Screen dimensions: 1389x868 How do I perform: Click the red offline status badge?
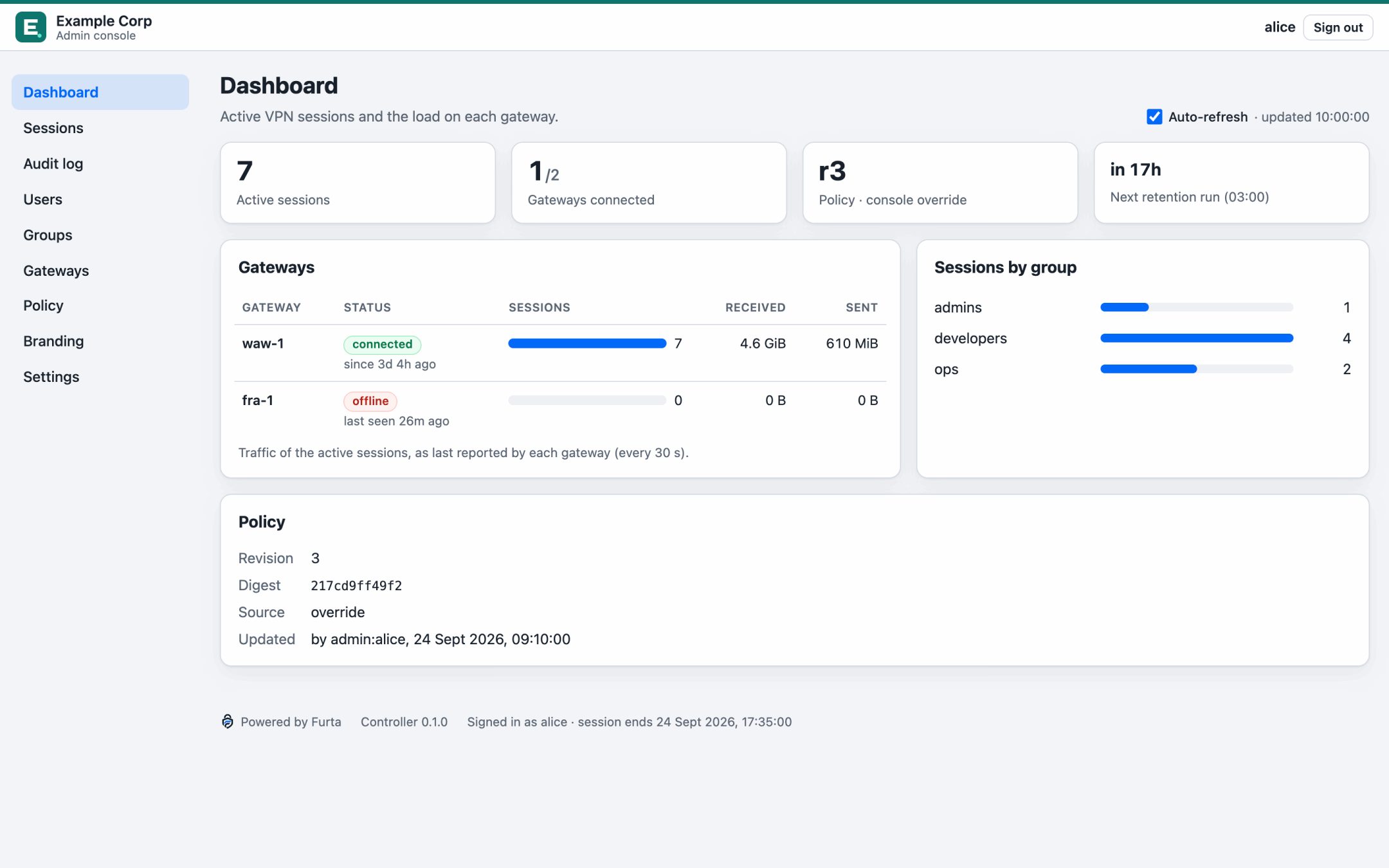pos(370,401)
